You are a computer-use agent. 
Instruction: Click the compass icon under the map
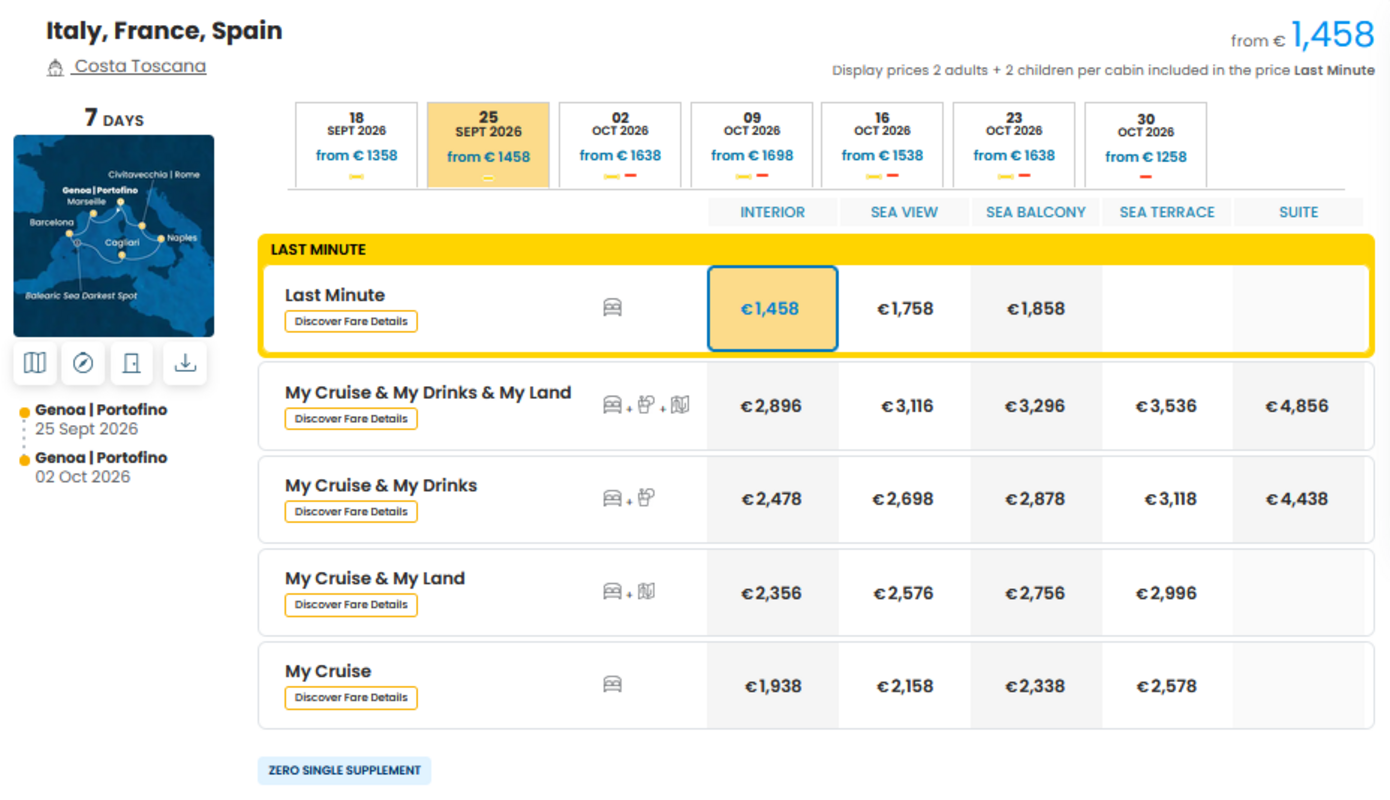83,363
